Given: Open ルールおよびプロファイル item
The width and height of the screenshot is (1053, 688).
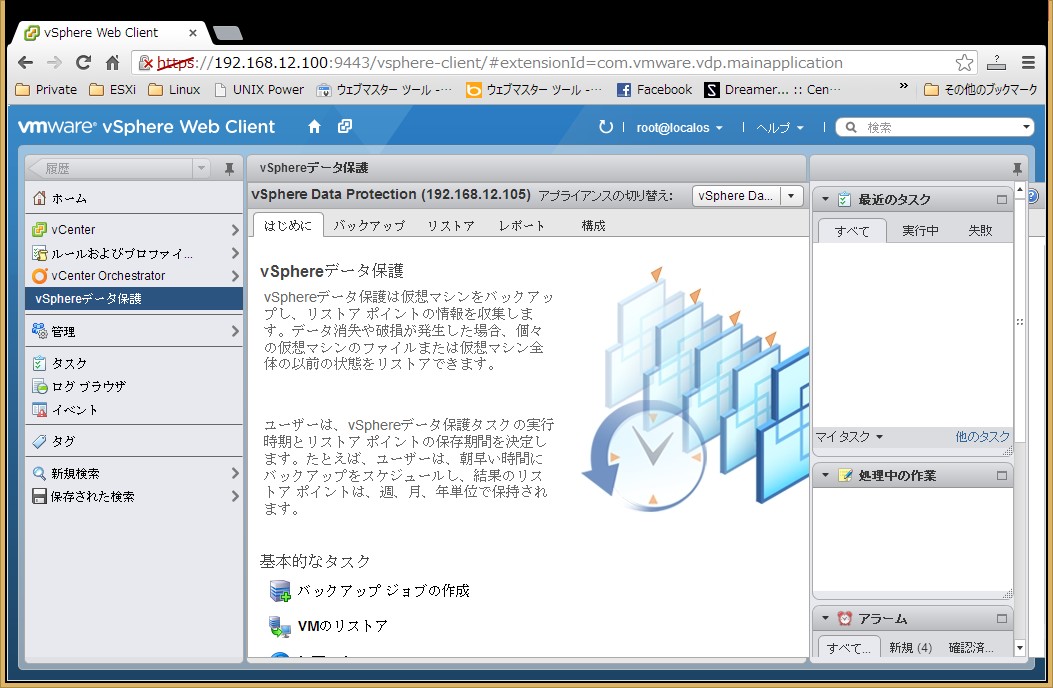Looking at the screenshot, I should pyautogui.click(x=134, y=253).
